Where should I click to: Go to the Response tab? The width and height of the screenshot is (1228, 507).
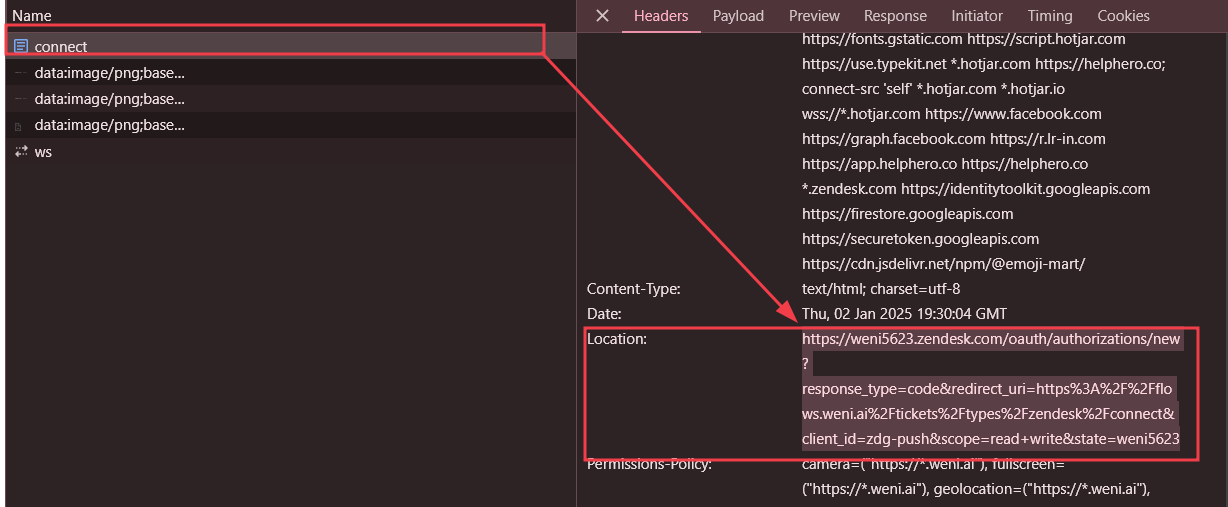(x=895, y=16)
